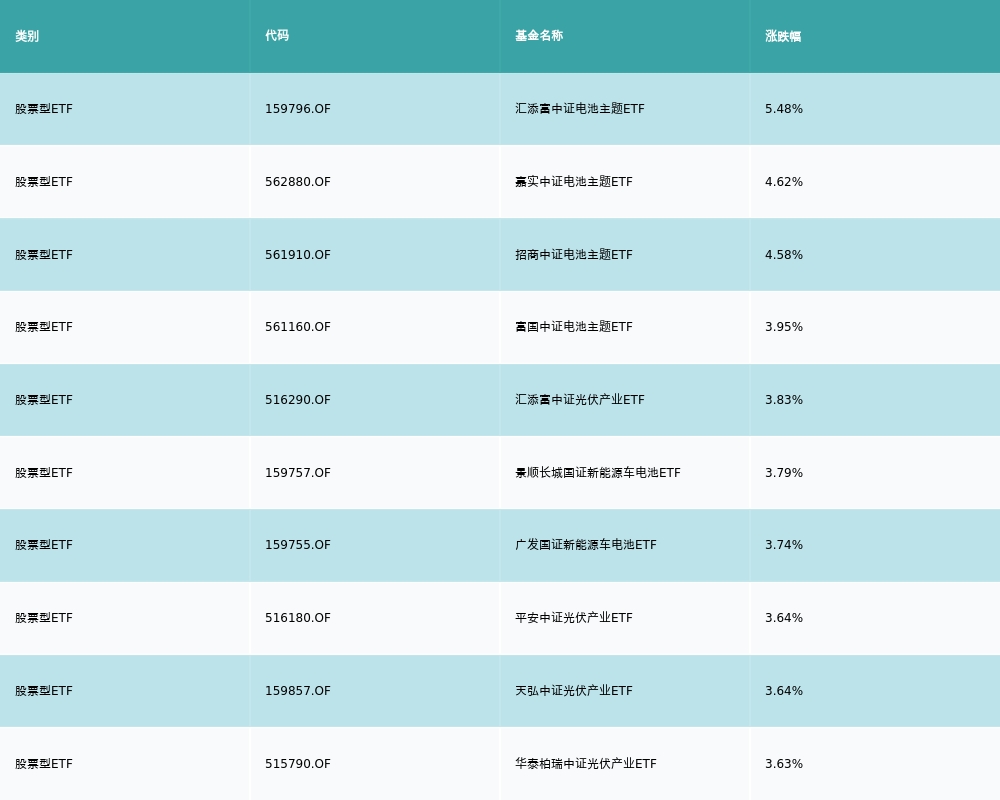Image resolution: width=1000 pixels, height=800 pixels.
Task: Click the 3.79% change value
Action: (784, 473)
